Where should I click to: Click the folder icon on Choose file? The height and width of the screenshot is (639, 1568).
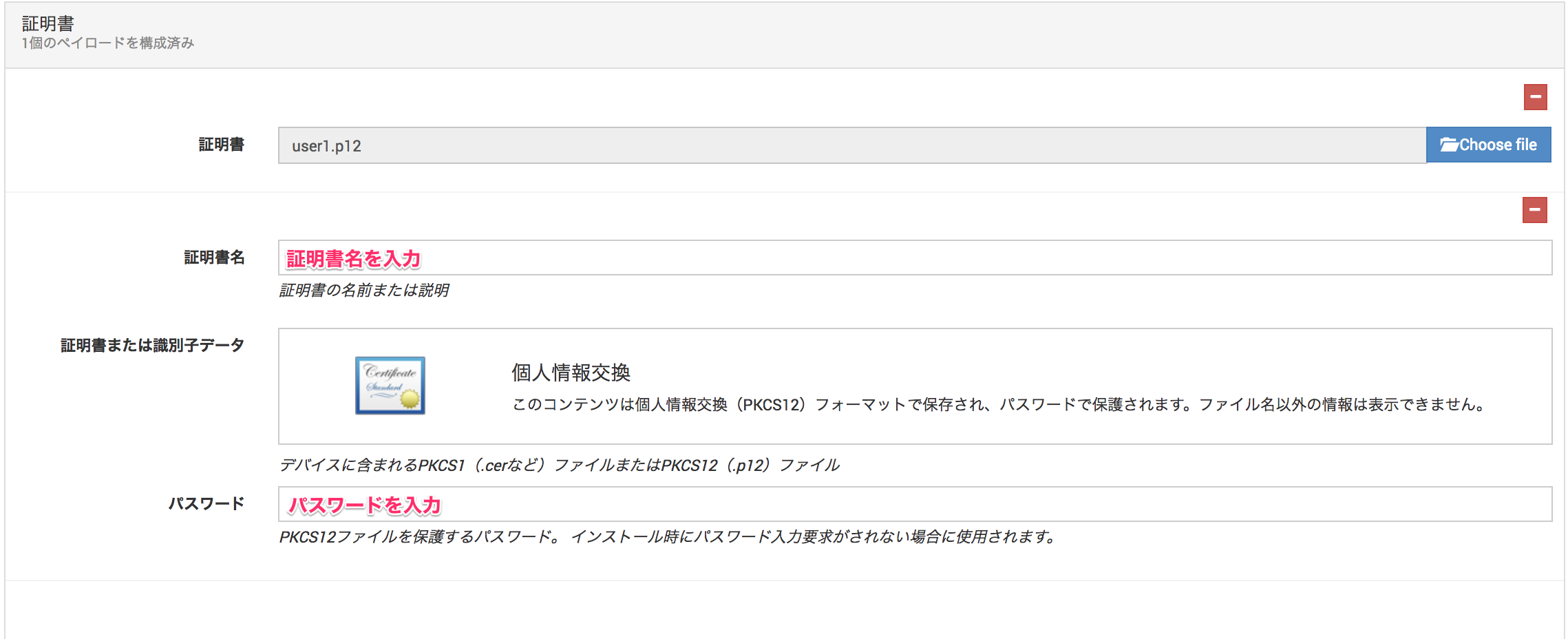[x=1449, y=145]
